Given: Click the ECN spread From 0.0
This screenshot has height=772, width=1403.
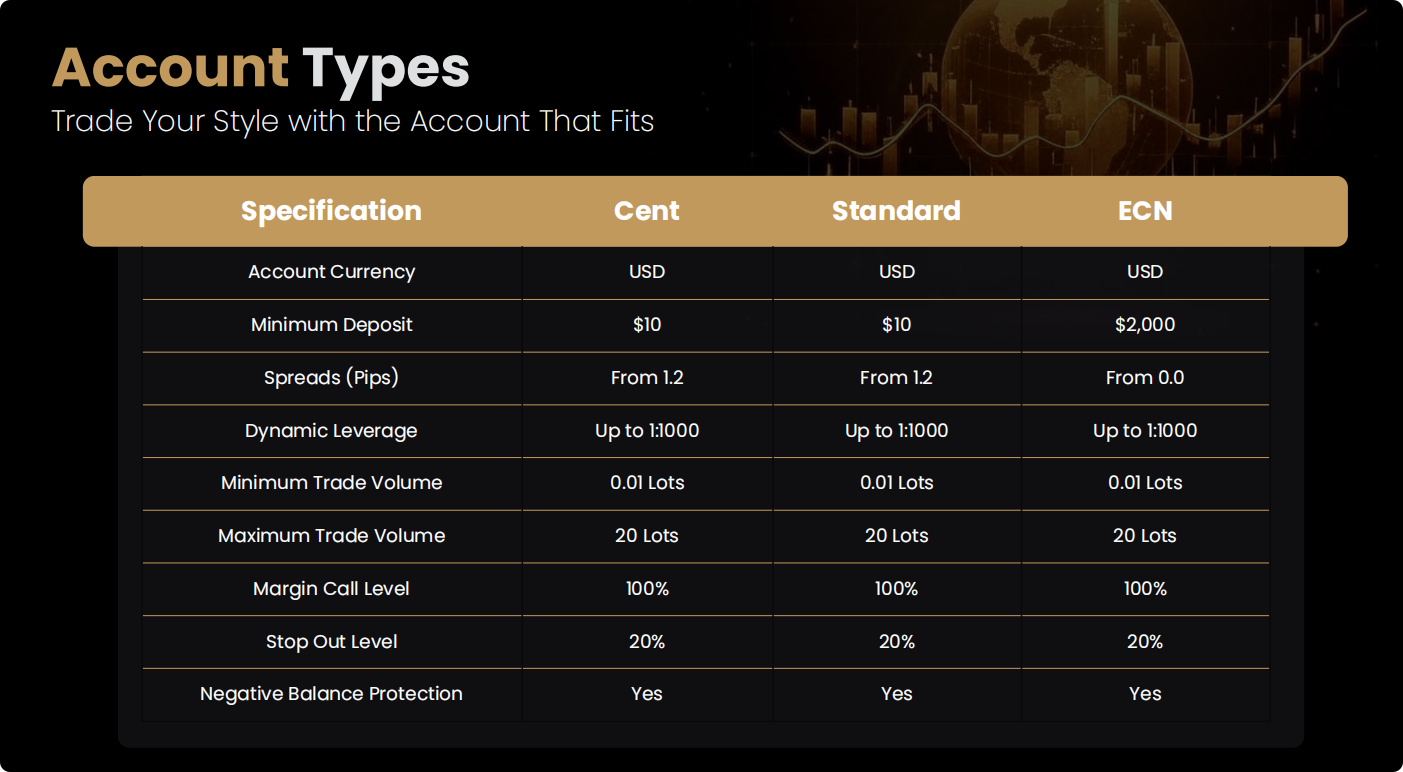Looking at the screenshot, I should pyautogui.click(x=1145, y=378).
